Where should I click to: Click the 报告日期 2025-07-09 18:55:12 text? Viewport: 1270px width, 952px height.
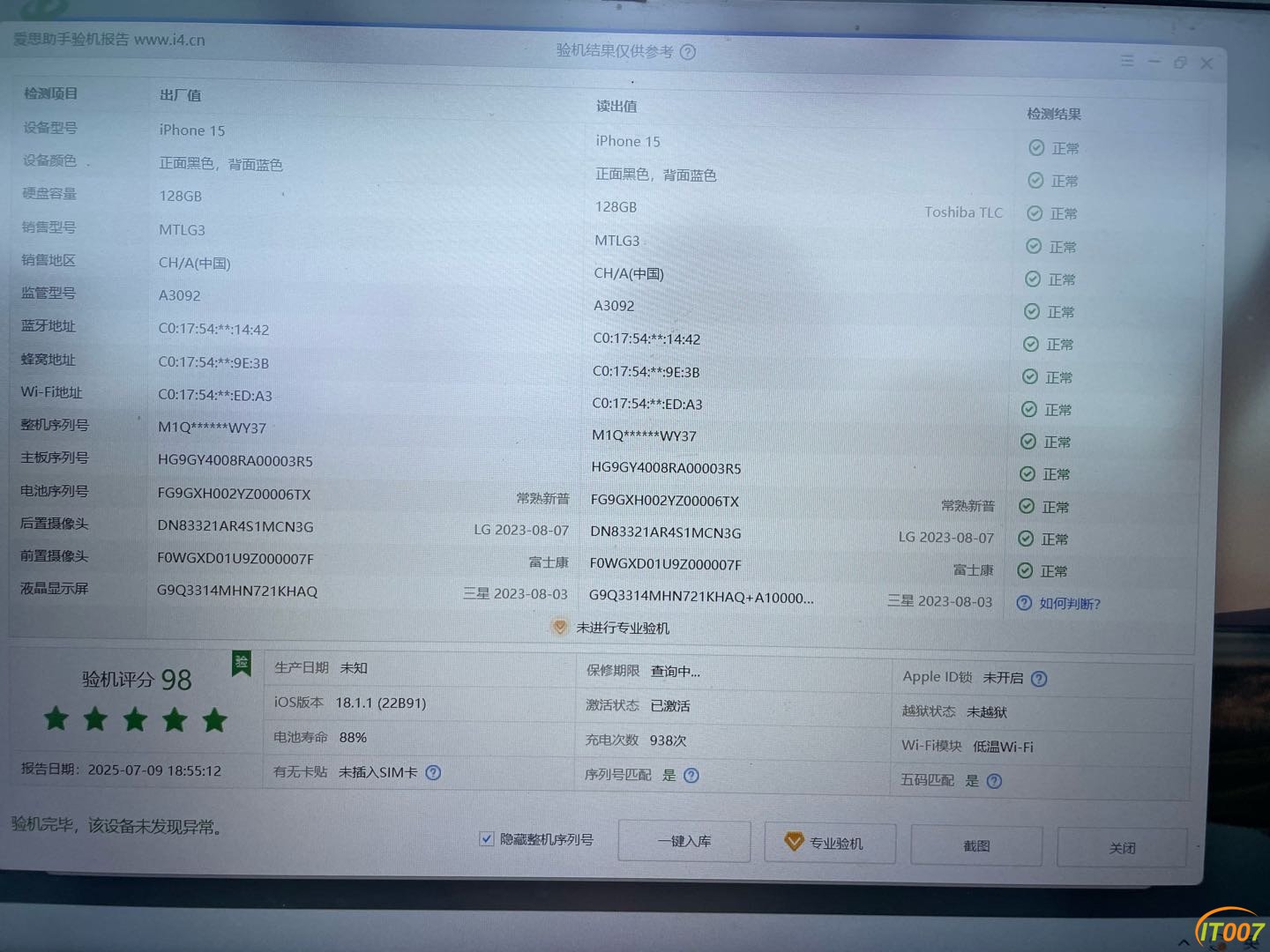[x=122, y=770]
